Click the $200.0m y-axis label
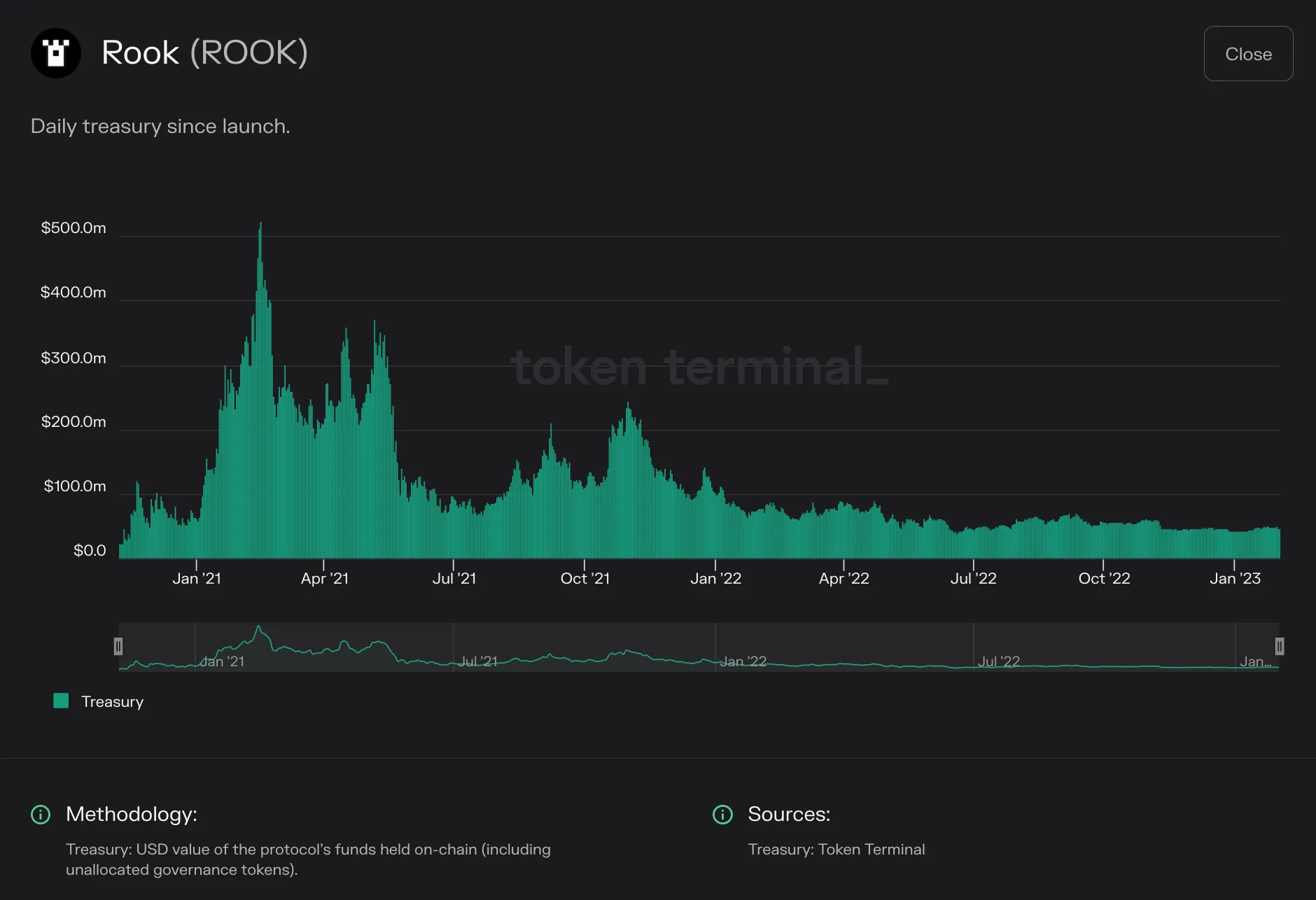The image size is (1316, 900). tap(73, 422)
